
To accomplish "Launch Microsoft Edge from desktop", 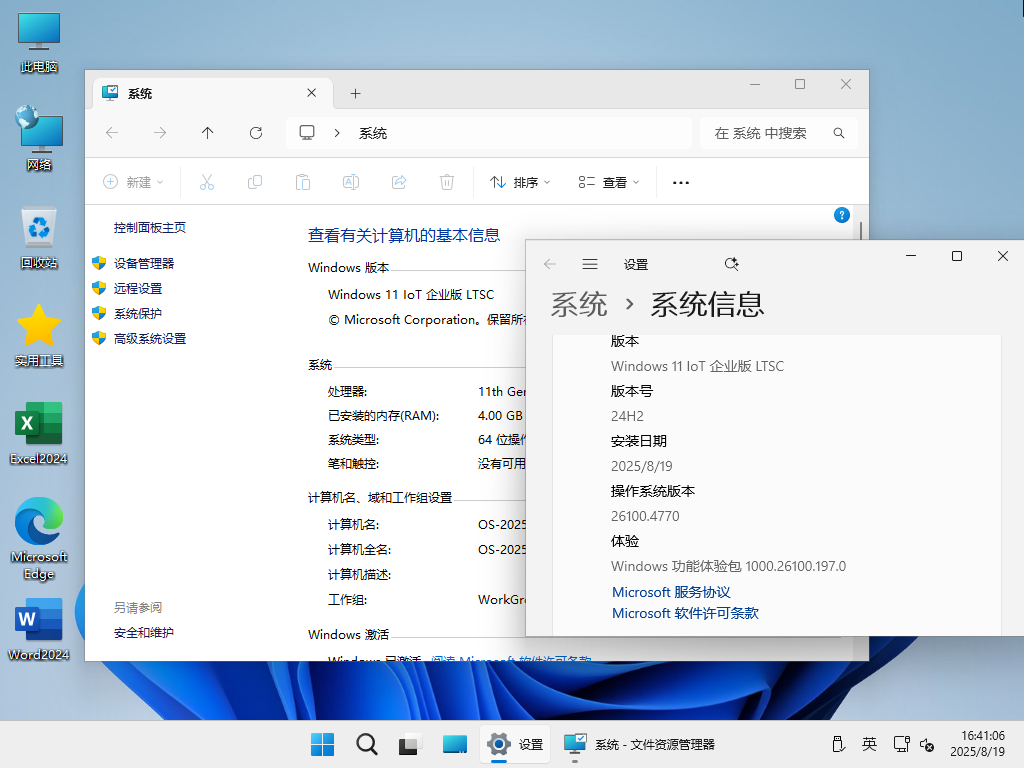I will click(x=39, y=539).
